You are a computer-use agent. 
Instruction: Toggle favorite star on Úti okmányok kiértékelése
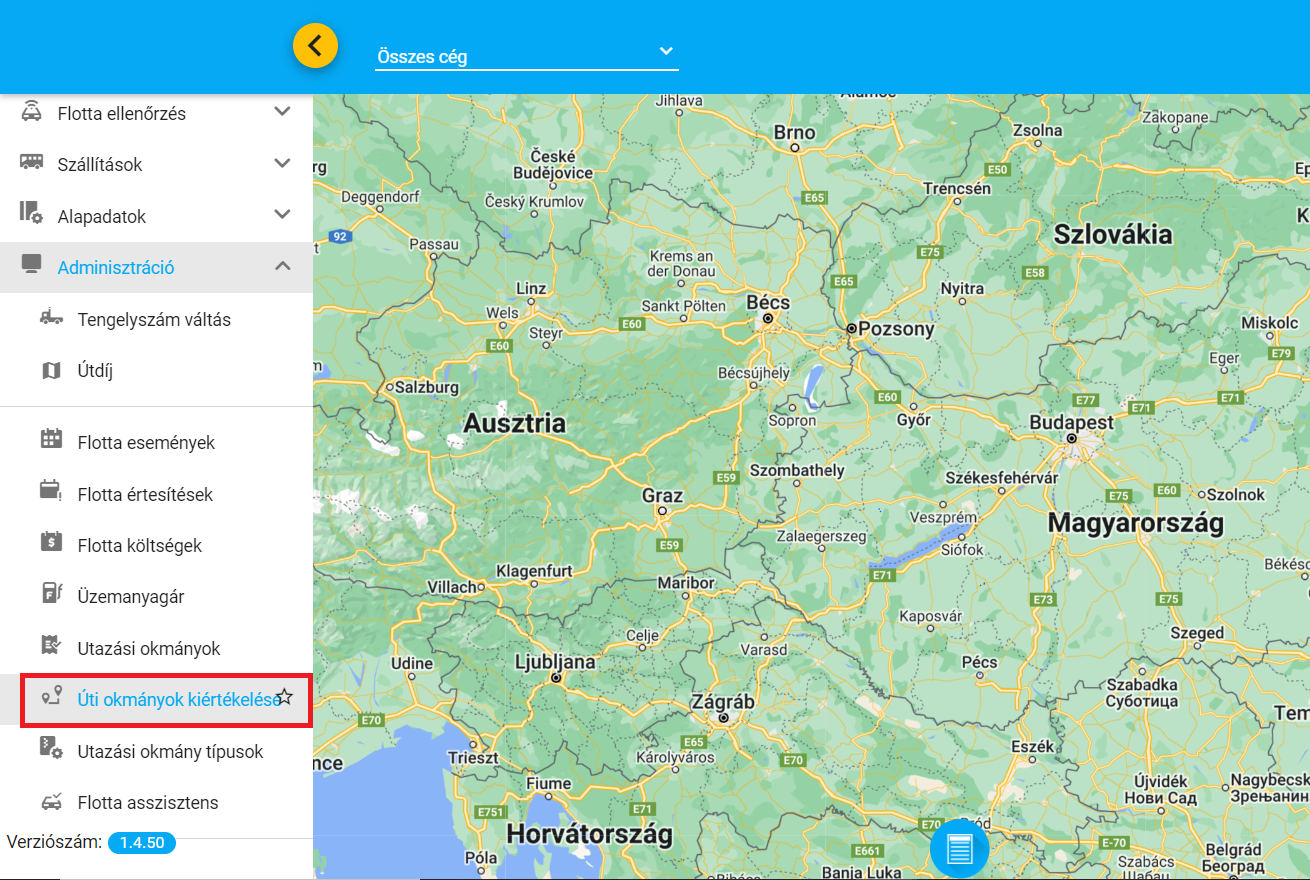[285, 697]
